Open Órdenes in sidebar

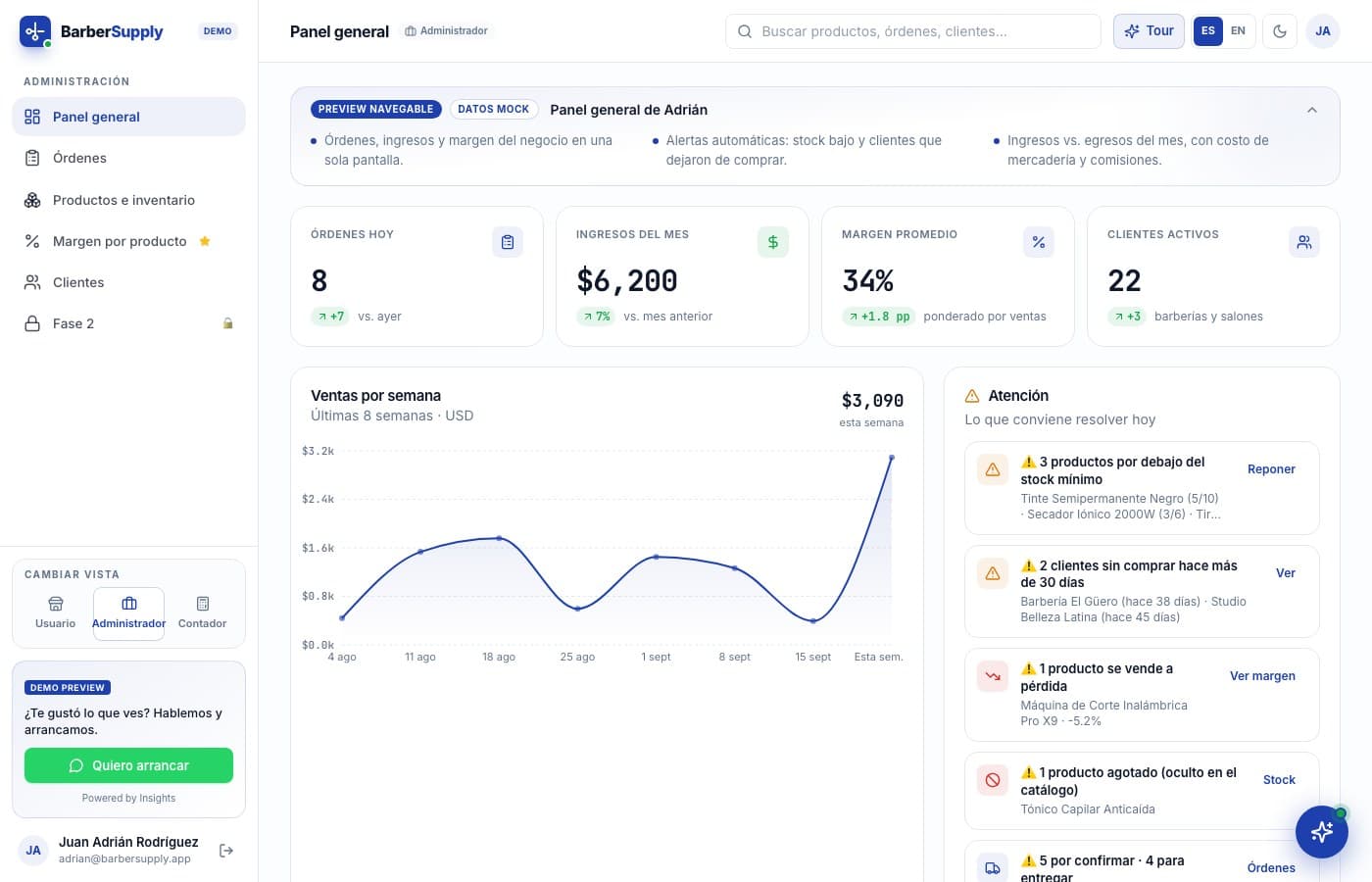[x=128, y=158]
